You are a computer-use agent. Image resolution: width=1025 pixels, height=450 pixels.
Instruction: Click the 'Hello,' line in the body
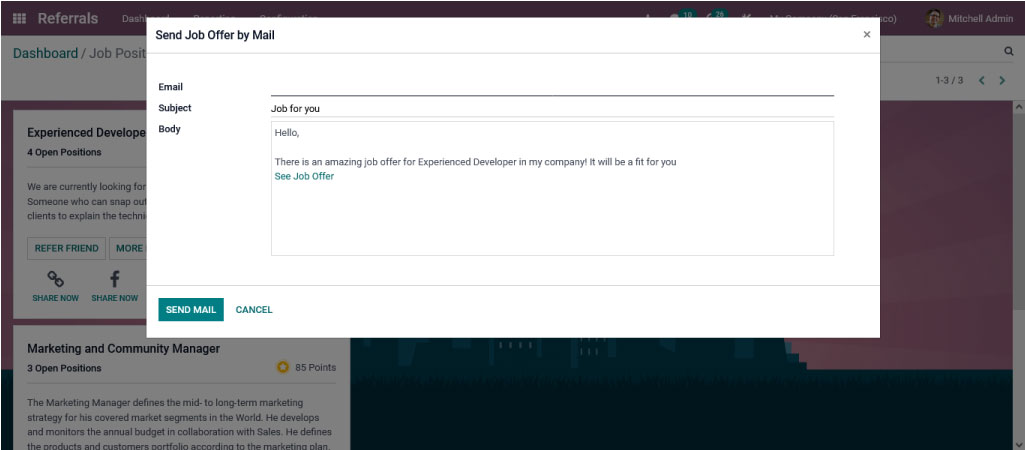[286, 133]
